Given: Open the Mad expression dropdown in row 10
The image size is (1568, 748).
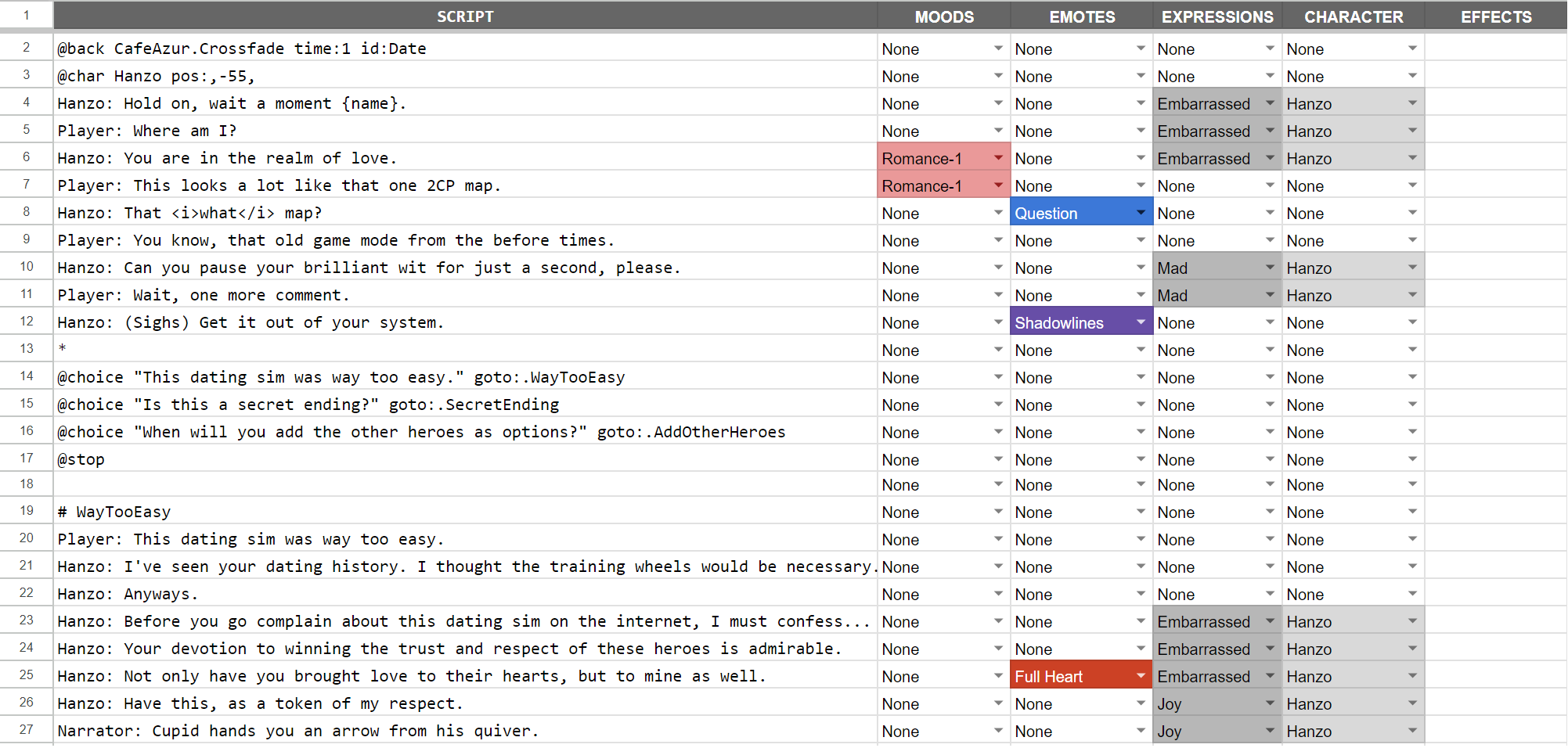Looking at the screenshot, I should (x=1270, y=268).
